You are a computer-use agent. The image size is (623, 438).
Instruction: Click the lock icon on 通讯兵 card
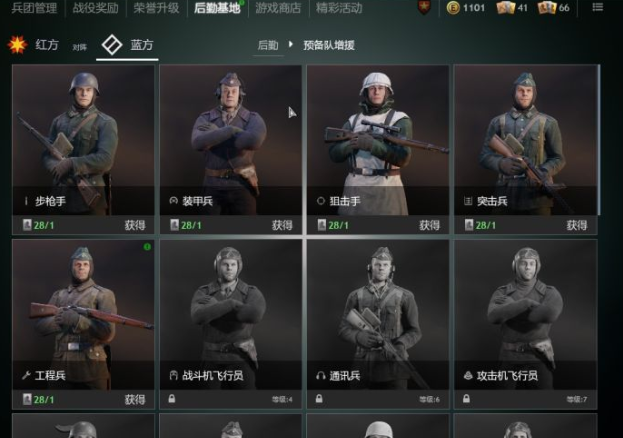(x=319, y=398)
